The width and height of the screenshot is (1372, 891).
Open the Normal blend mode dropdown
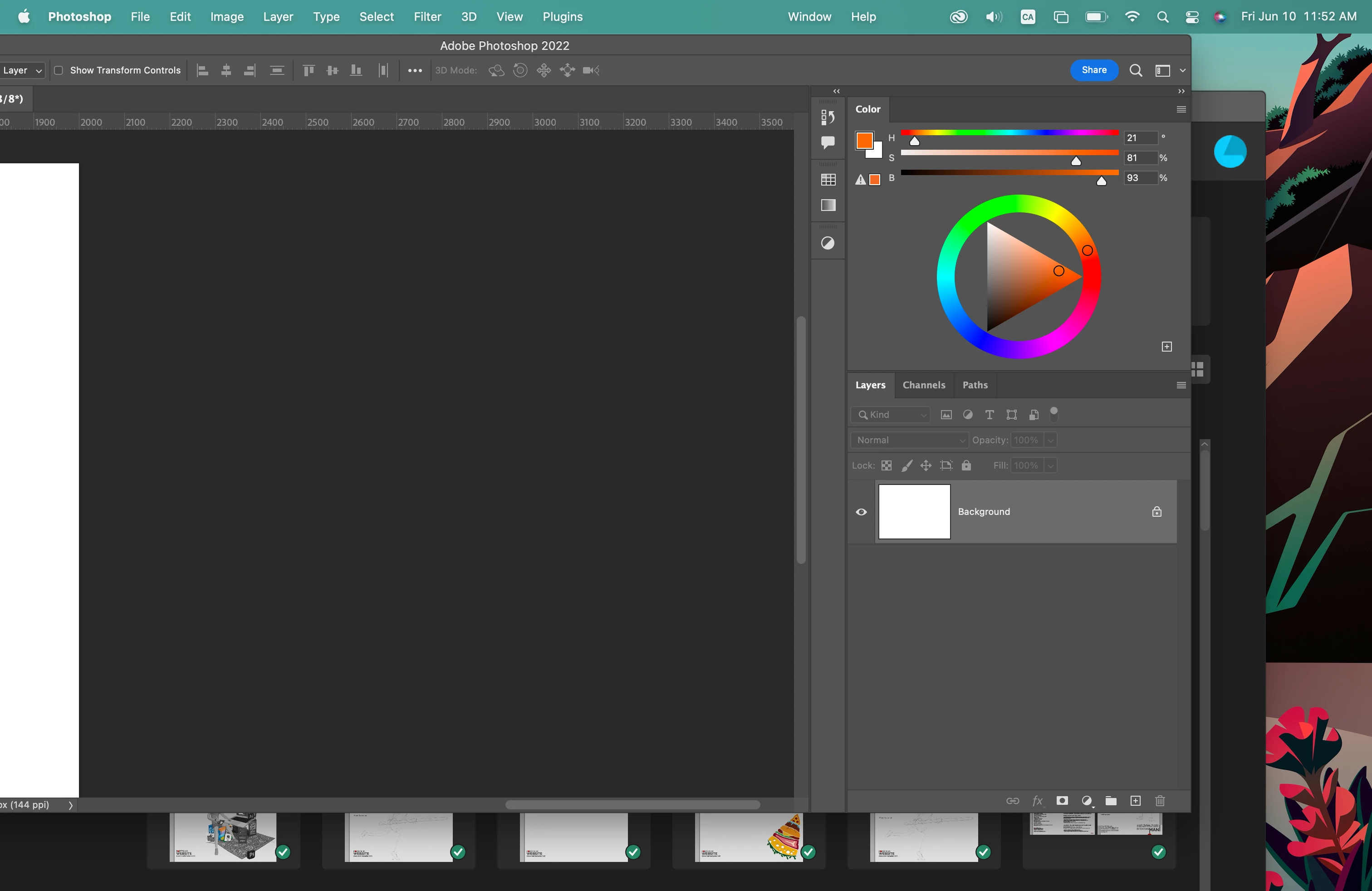[x=909, y=440]
